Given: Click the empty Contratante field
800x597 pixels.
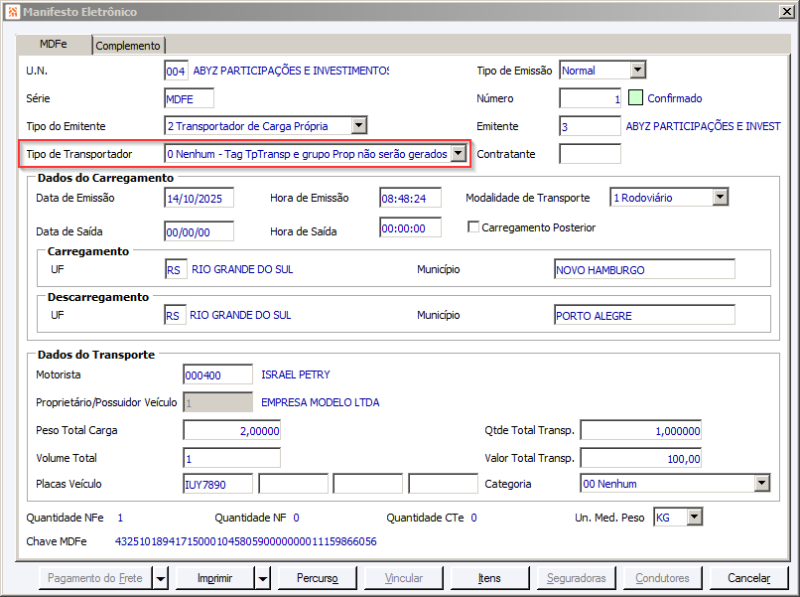Looking at the screenshot, I should pyautogui.click(x=590, y=154).
